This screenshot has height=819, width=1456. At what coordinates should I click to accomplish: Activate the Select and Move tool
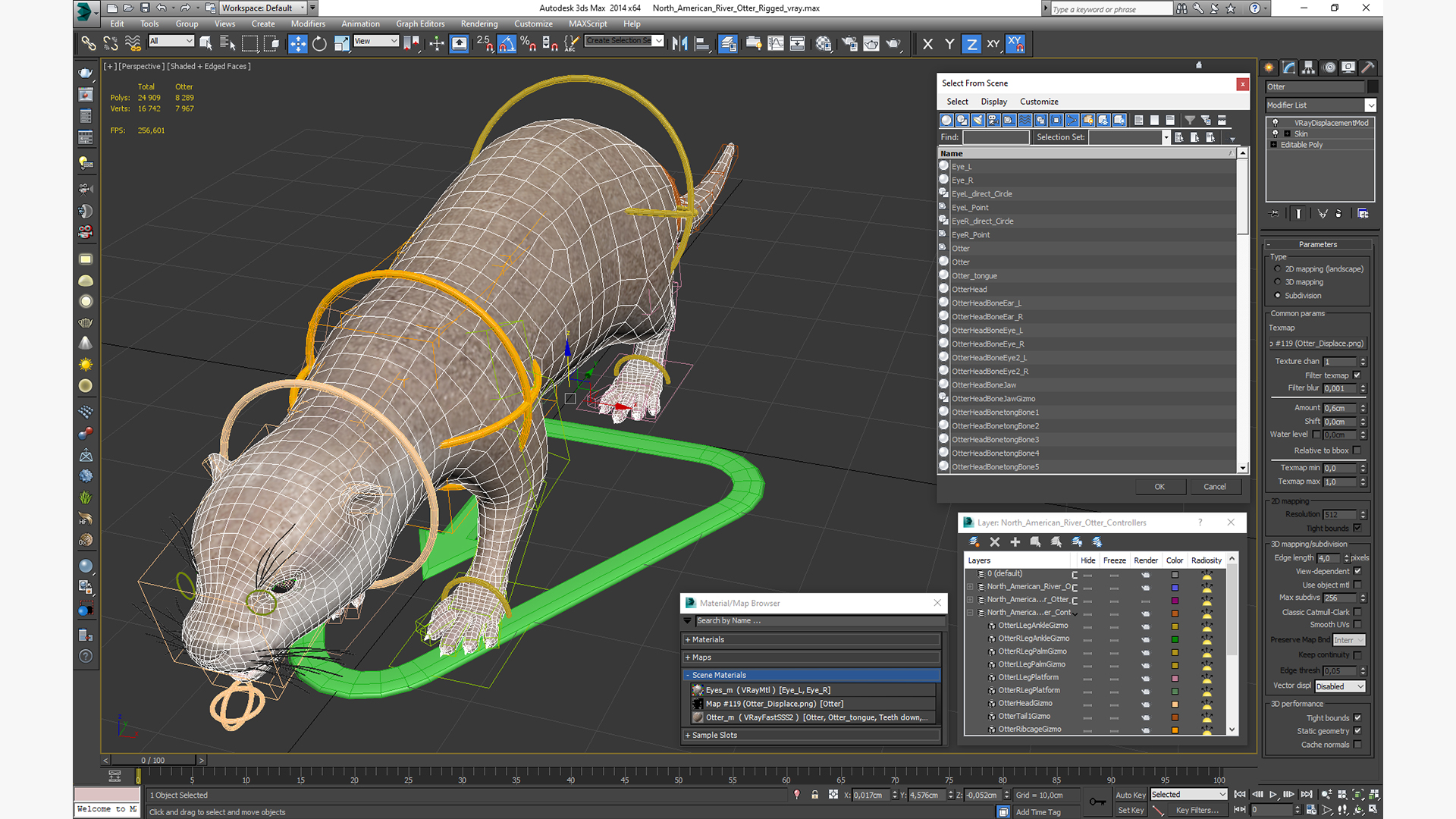tap(298, 44)
